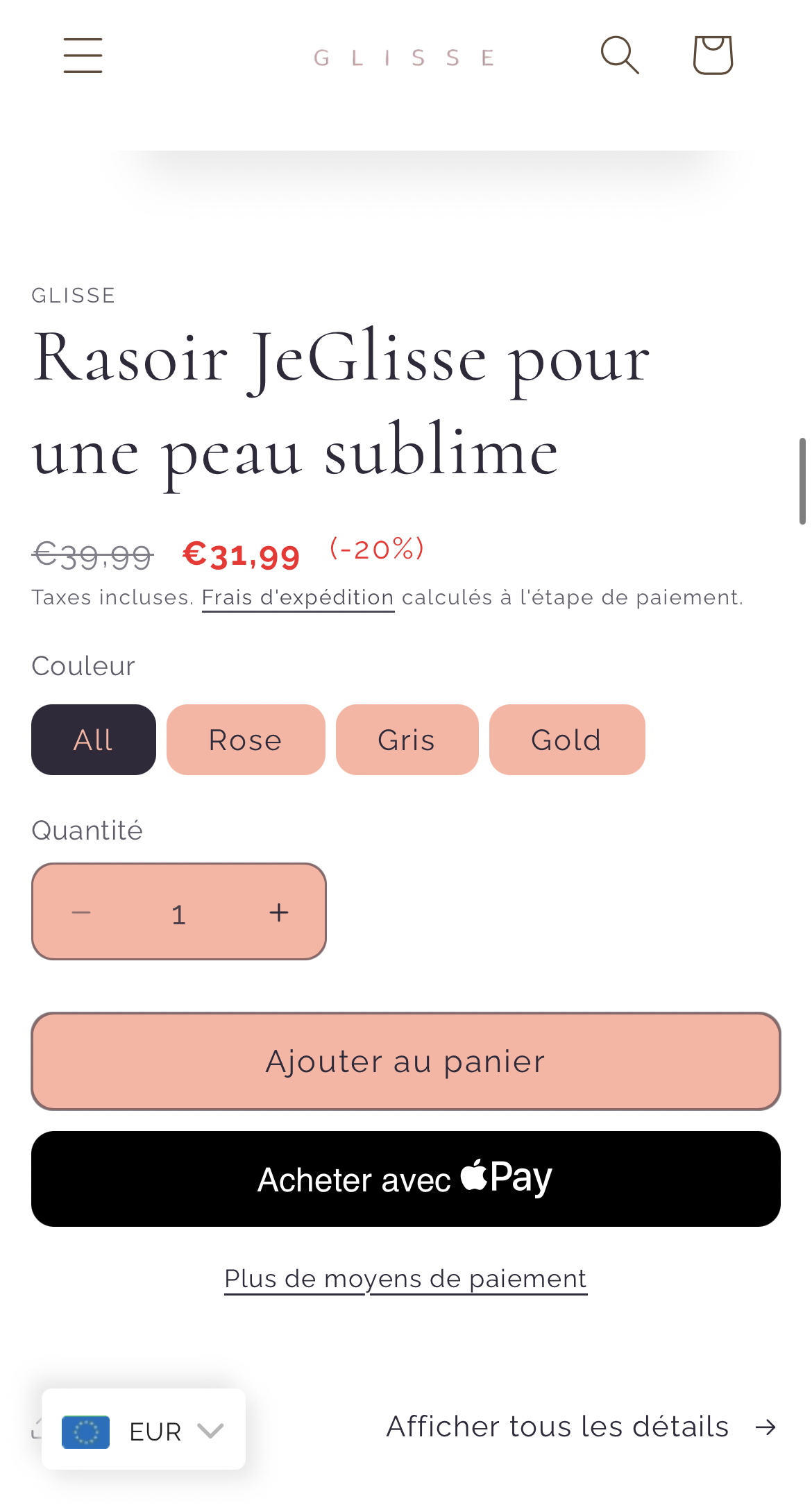Select the All color option
Image resolution: width=812 pixels, height=1512 pixels.
tap(94, 740)
